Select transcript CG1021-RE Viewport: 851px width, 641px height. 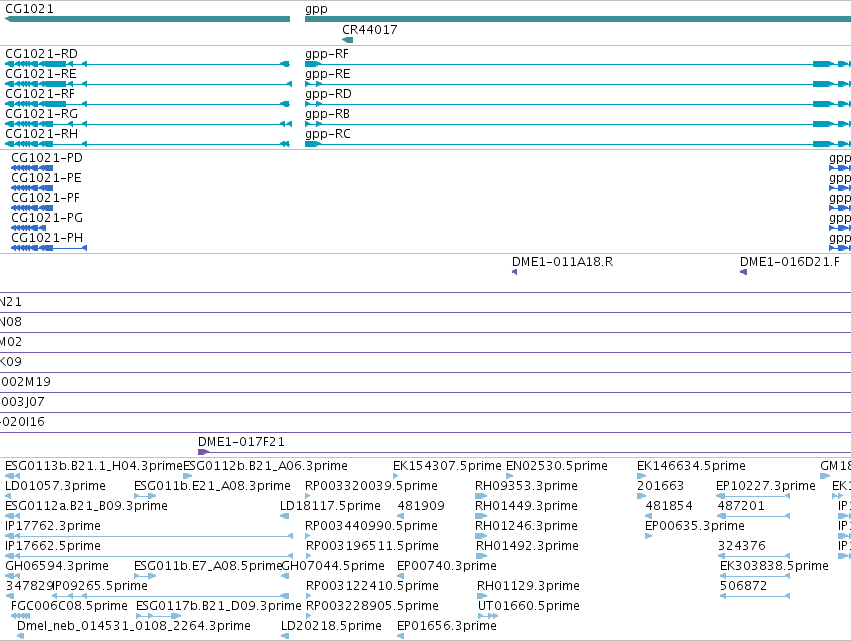pyautogui.click(x=41, y=74)
